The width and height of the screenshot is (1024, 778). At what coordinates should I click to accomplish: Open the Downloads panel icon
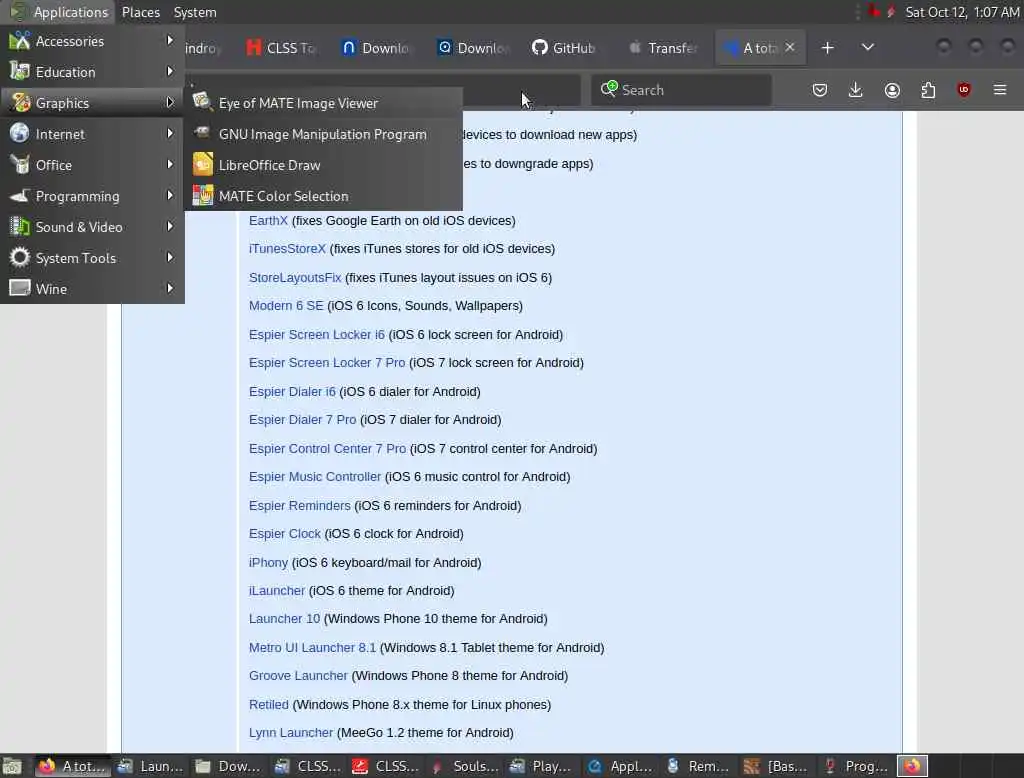click(x=856, y=89)
